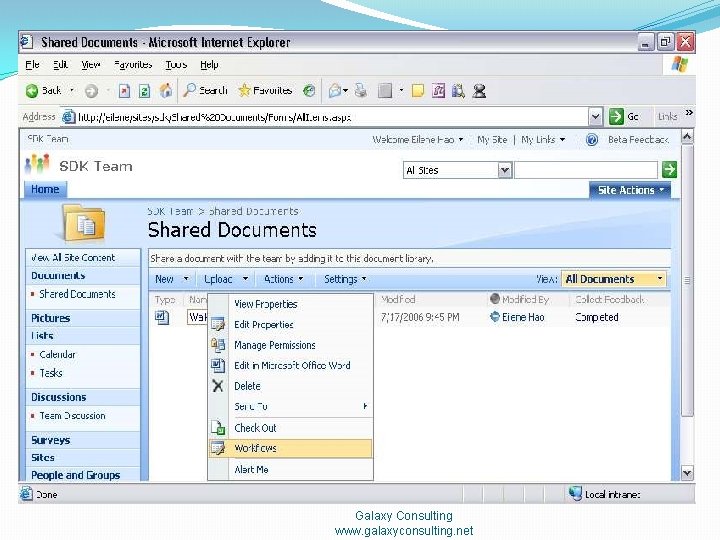Screen dimensions: 720x540
Task: Click the Edit page icon in toolbar
Action: [x=385, y=91]
